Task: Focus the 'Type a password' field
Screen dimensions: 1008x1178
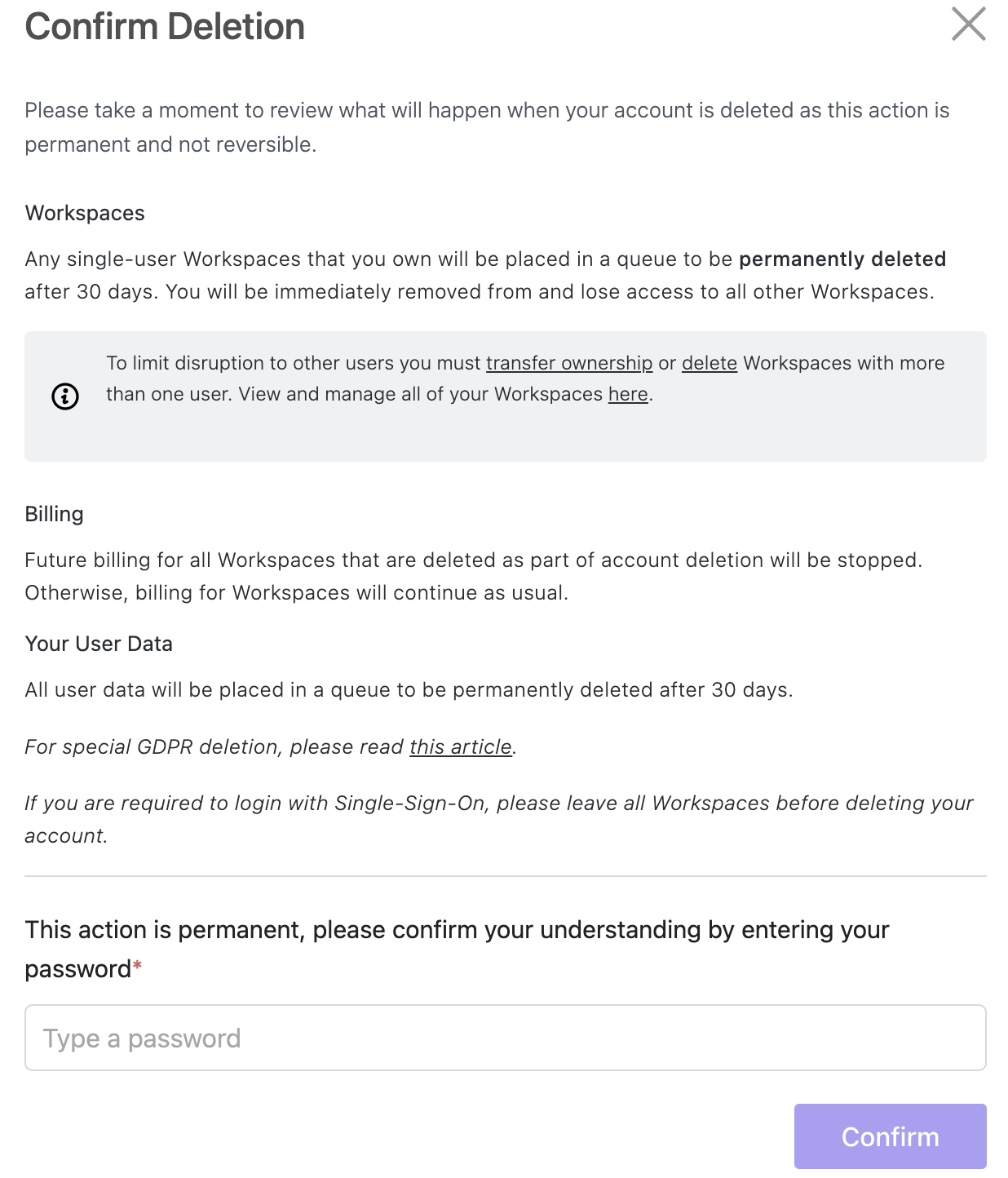Action: pyautogui.click(x=505, y=1038)
